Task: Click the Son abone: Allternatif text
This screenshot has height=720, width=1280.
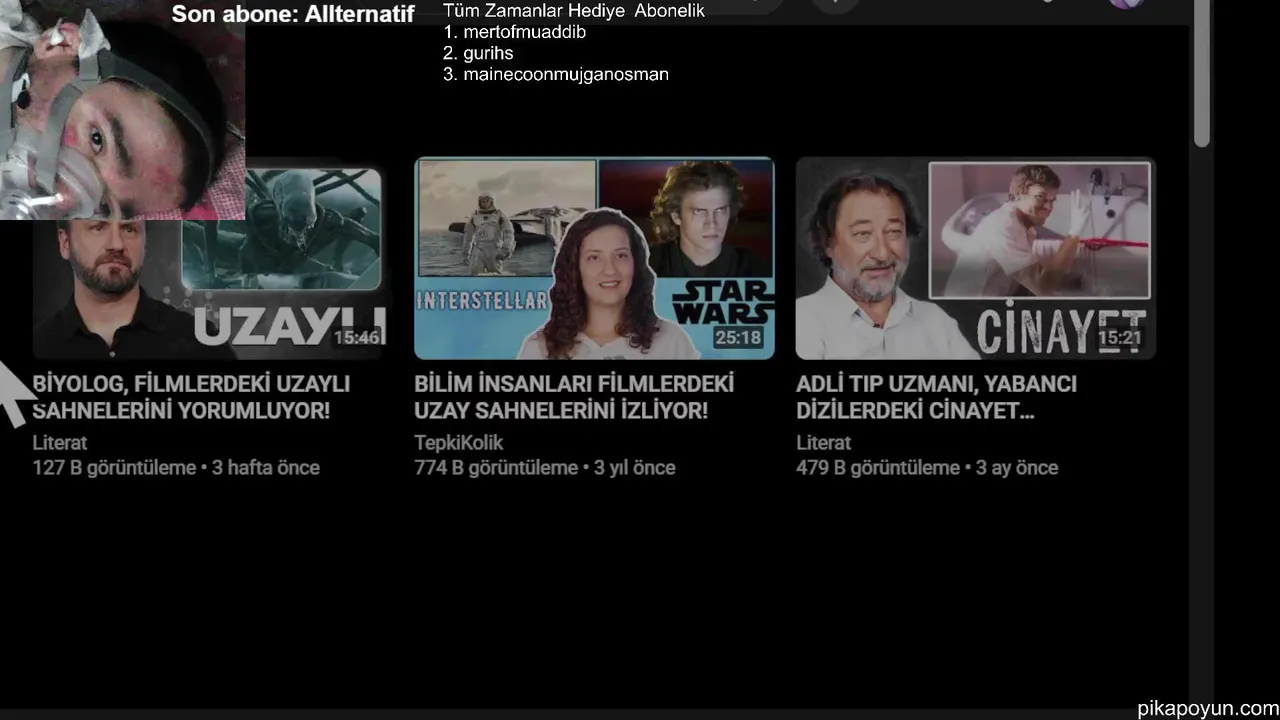Action: point(293,14)
